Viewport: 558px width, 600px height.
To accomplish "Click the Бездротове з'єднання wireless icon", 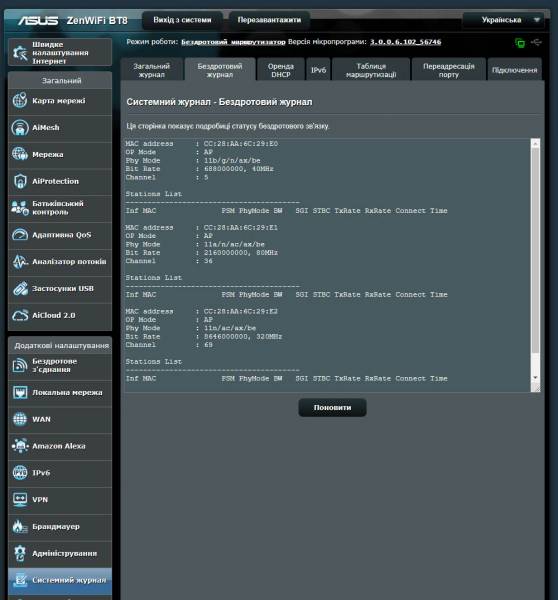I will click(20, 365).
